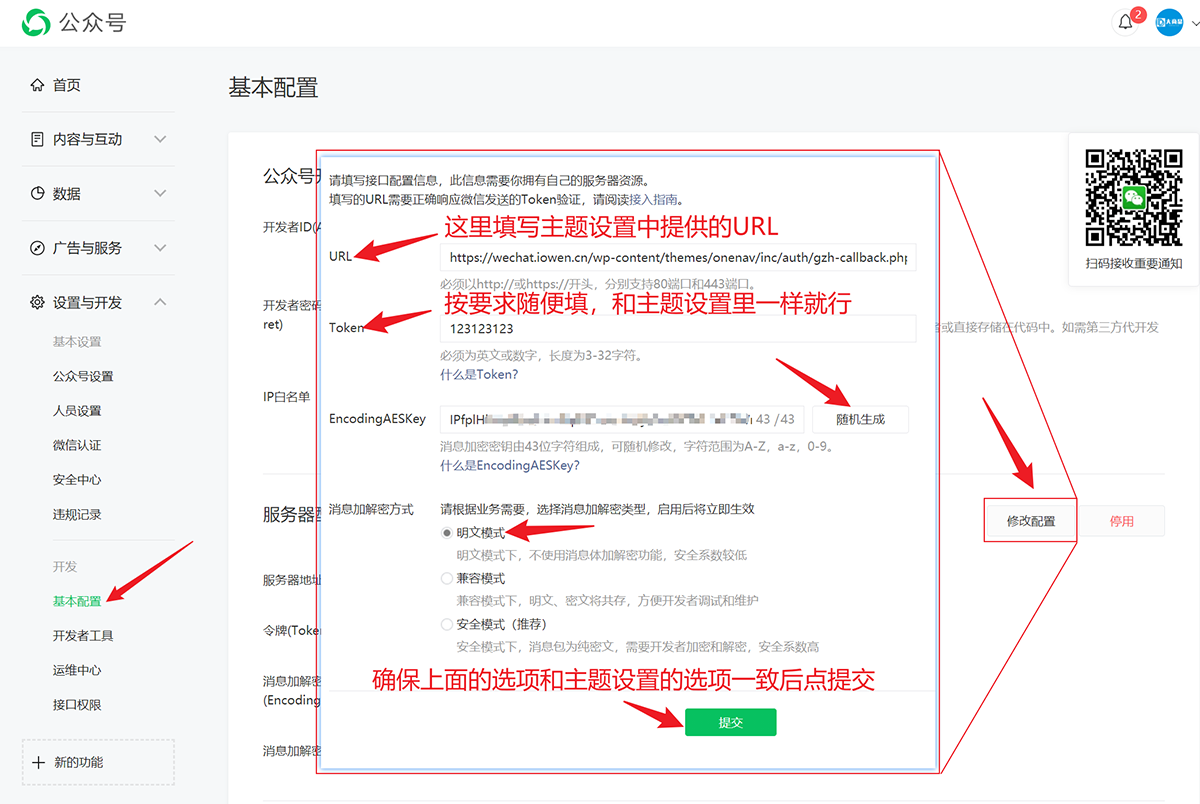The width and height of the screenshot is (1200, 804).
Task: Open the account avatar menu
Action: pyautogui.click(x=1169, y=22)
